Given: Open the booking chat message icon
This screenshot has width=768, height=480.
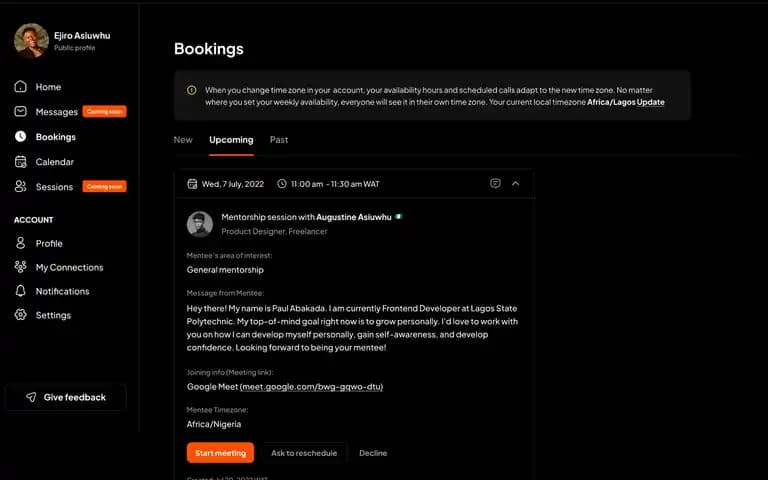Looking at the screenshot, I should click(x=495, y=184).
